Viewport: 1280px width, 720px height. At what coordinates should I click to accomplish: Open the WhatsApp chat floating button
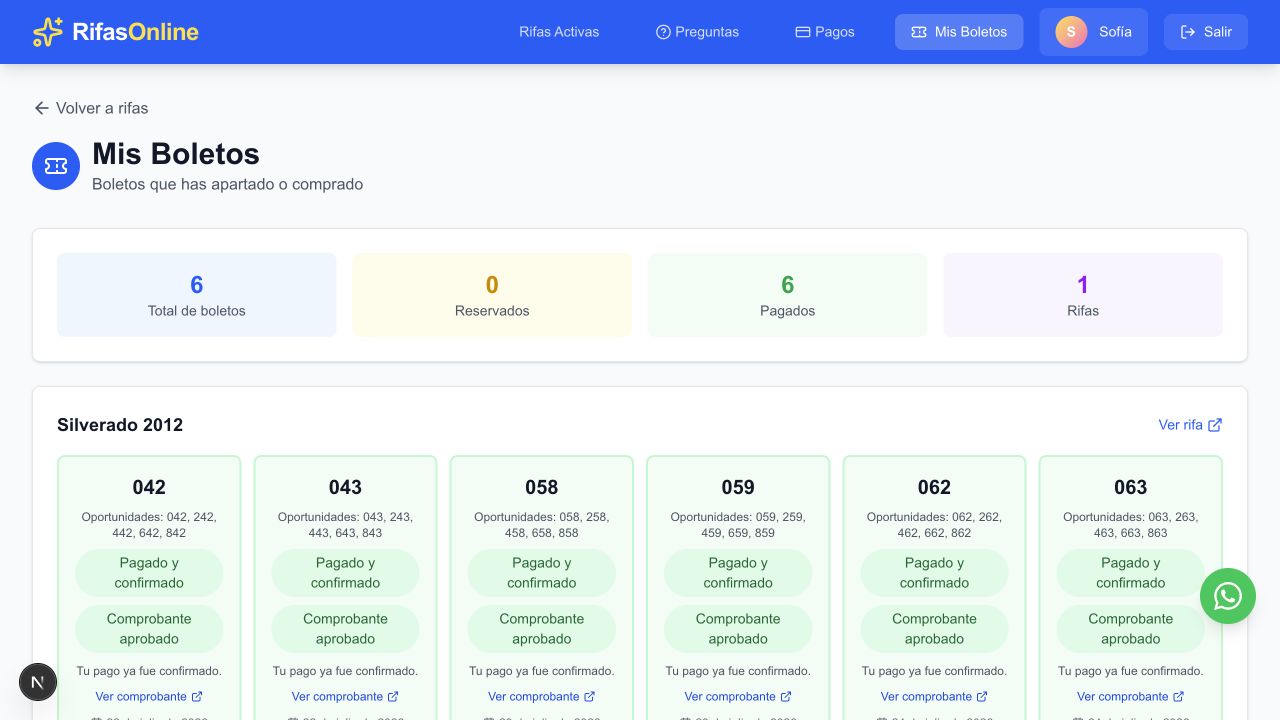[x=1228, y=596]
